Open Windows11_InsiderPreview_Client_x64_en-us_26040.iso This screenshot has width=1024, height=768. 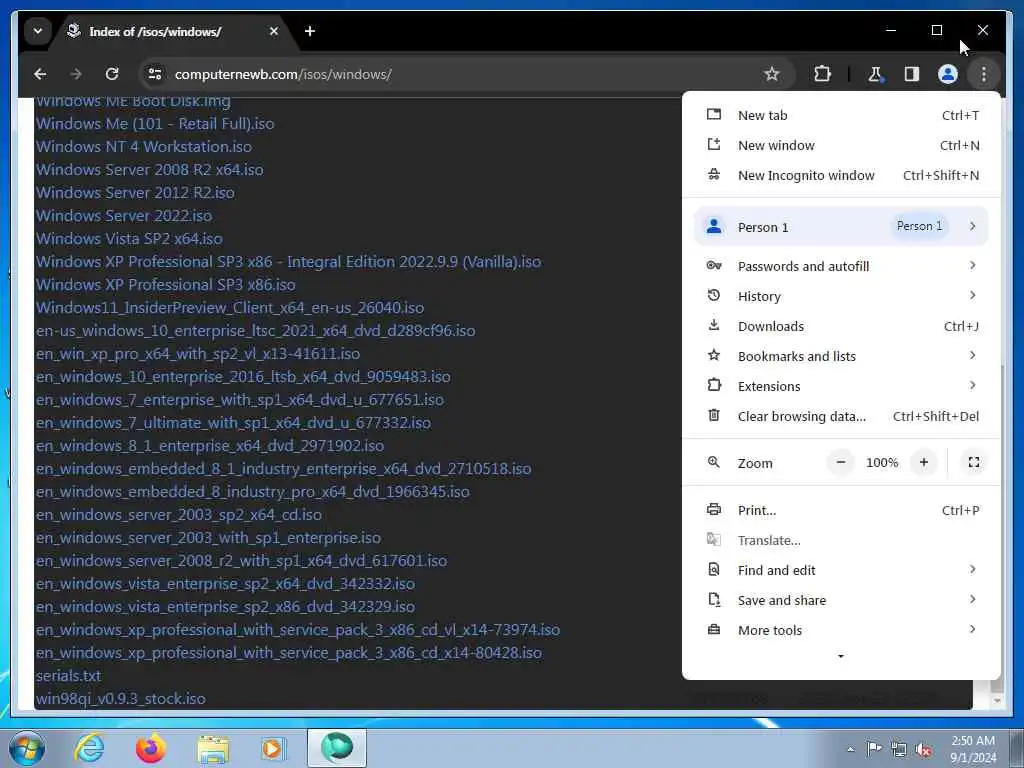tap(230, 308)
